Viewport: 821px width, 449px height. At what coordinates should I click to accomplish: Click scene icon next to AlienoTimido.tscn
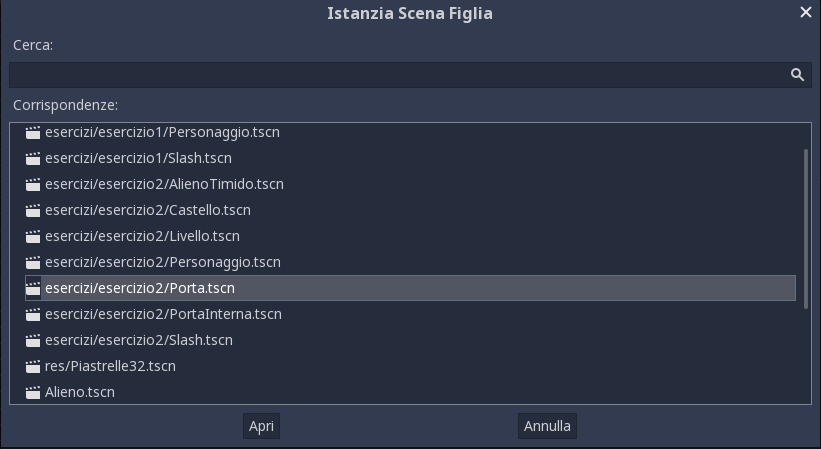point(33,184)
